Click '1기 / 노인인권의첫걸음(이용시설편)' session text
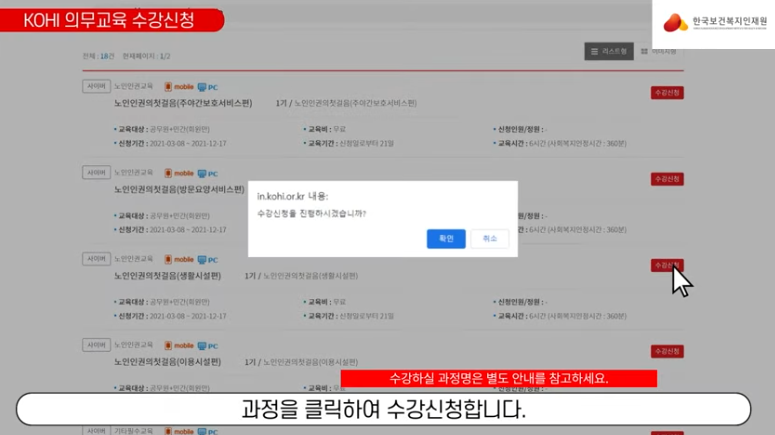The width and height of the screenshot is (775, 435). tap(301, 362)
